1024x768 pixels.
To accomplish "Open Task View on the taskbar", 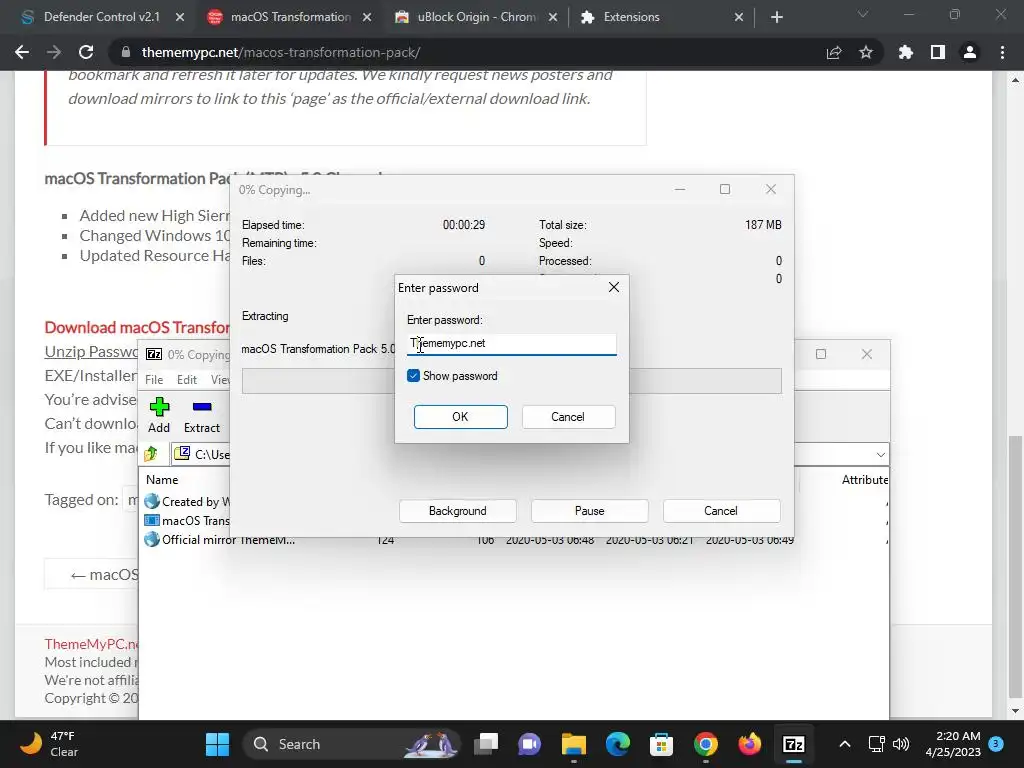I will [486, 744].
